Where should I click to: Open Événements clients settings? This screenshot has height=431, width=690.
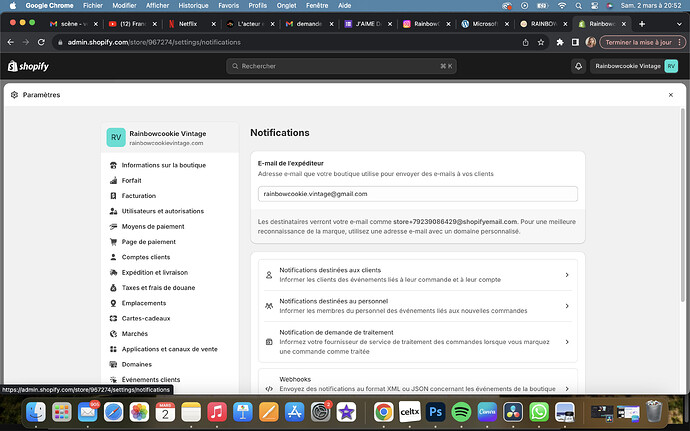click(151, 379)
